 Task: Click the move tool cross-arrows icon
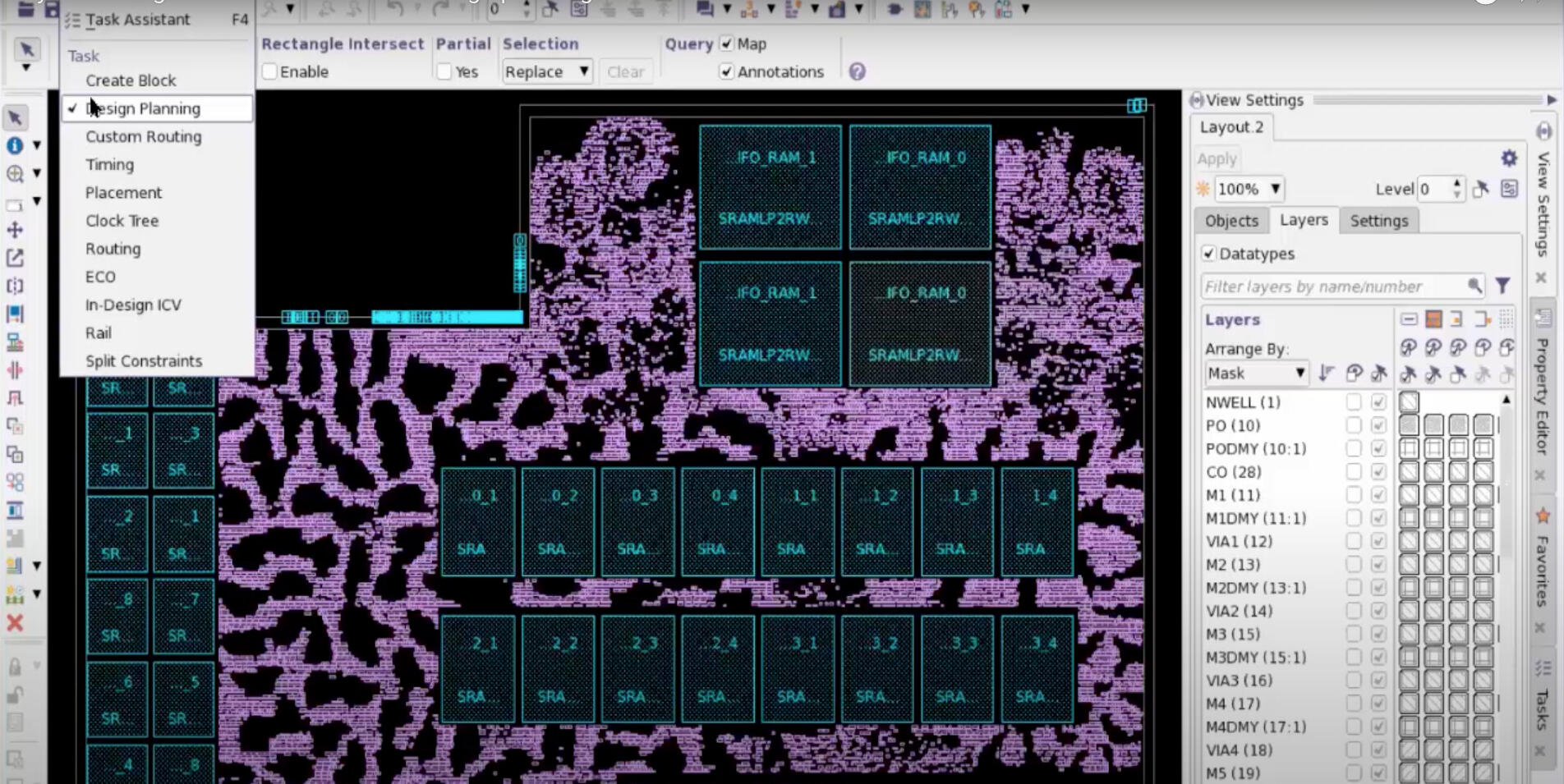(15, 230)
